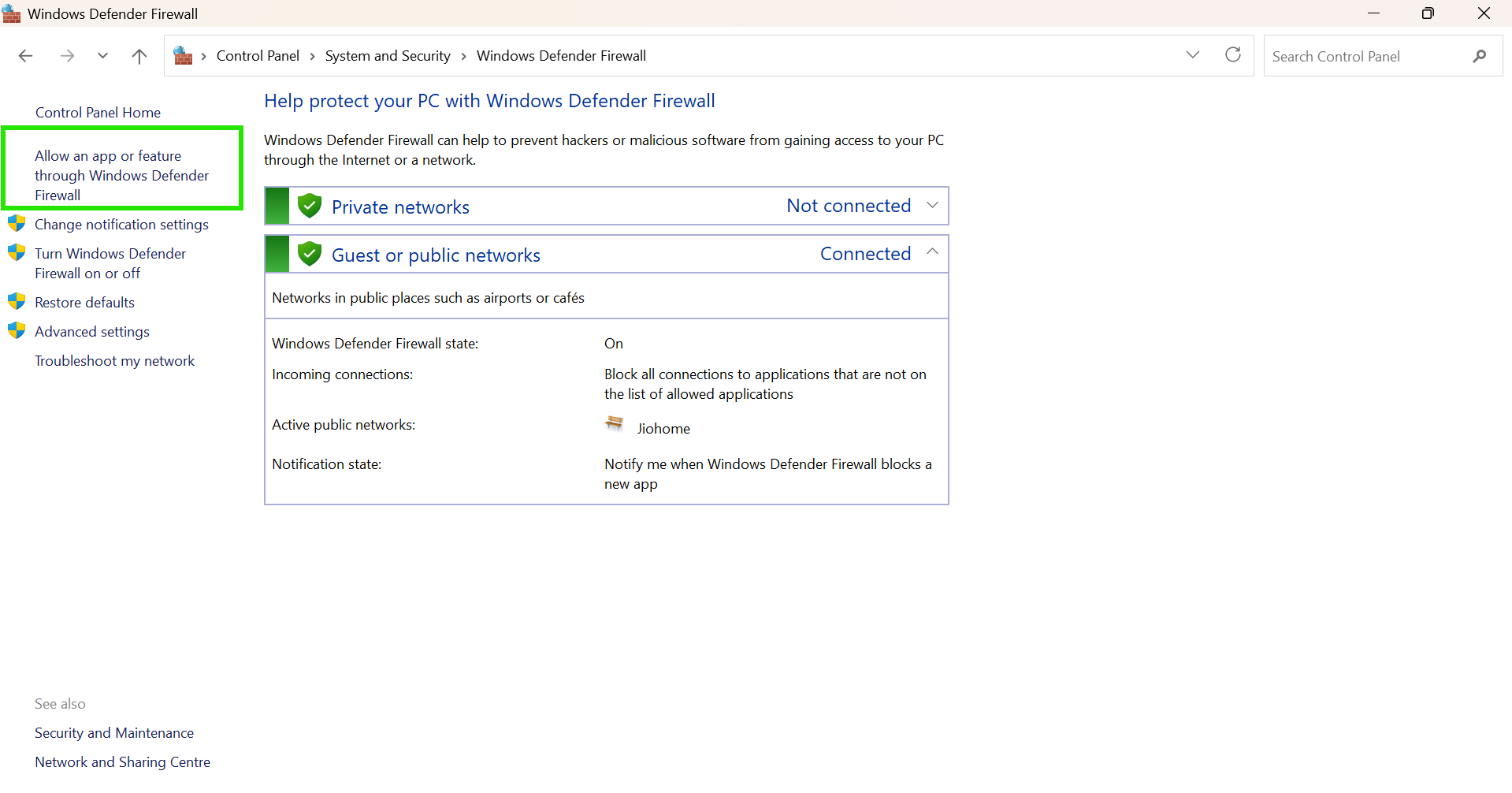Screen dimensions: 1512x793
Task: Close the Windows Defender Firewall window
Action: tap(1484, 13)
